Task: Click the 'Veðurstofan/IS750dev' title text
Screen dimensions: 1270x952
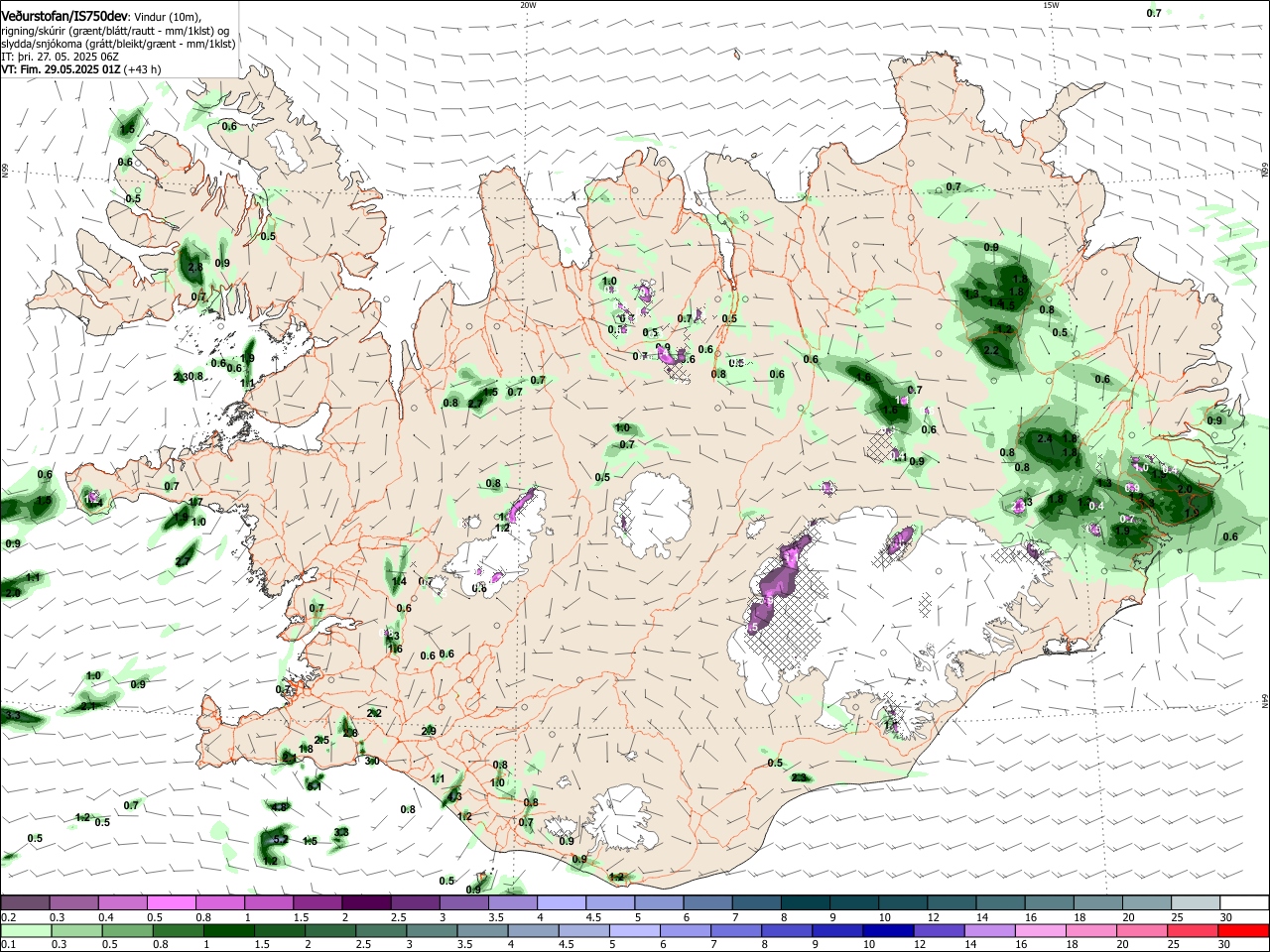Action: [x=64, y=16]
